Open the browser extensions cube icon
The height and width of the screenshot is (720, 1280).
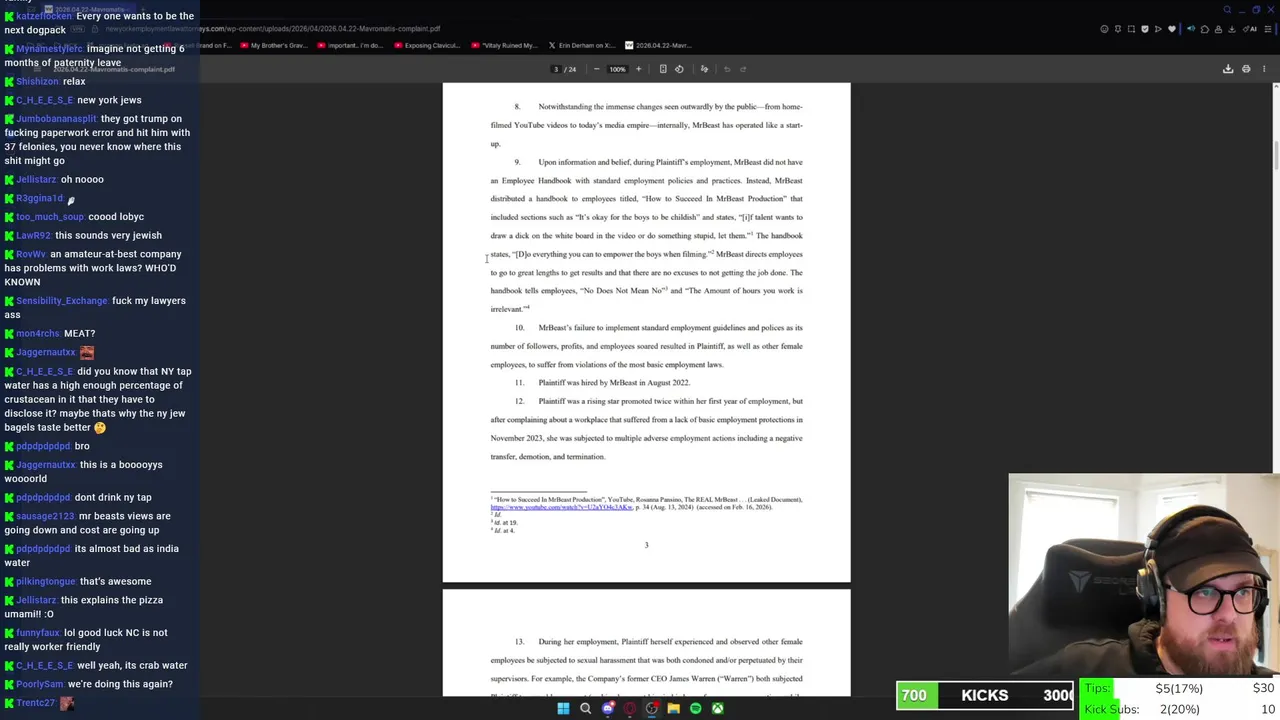[1204, 29]
